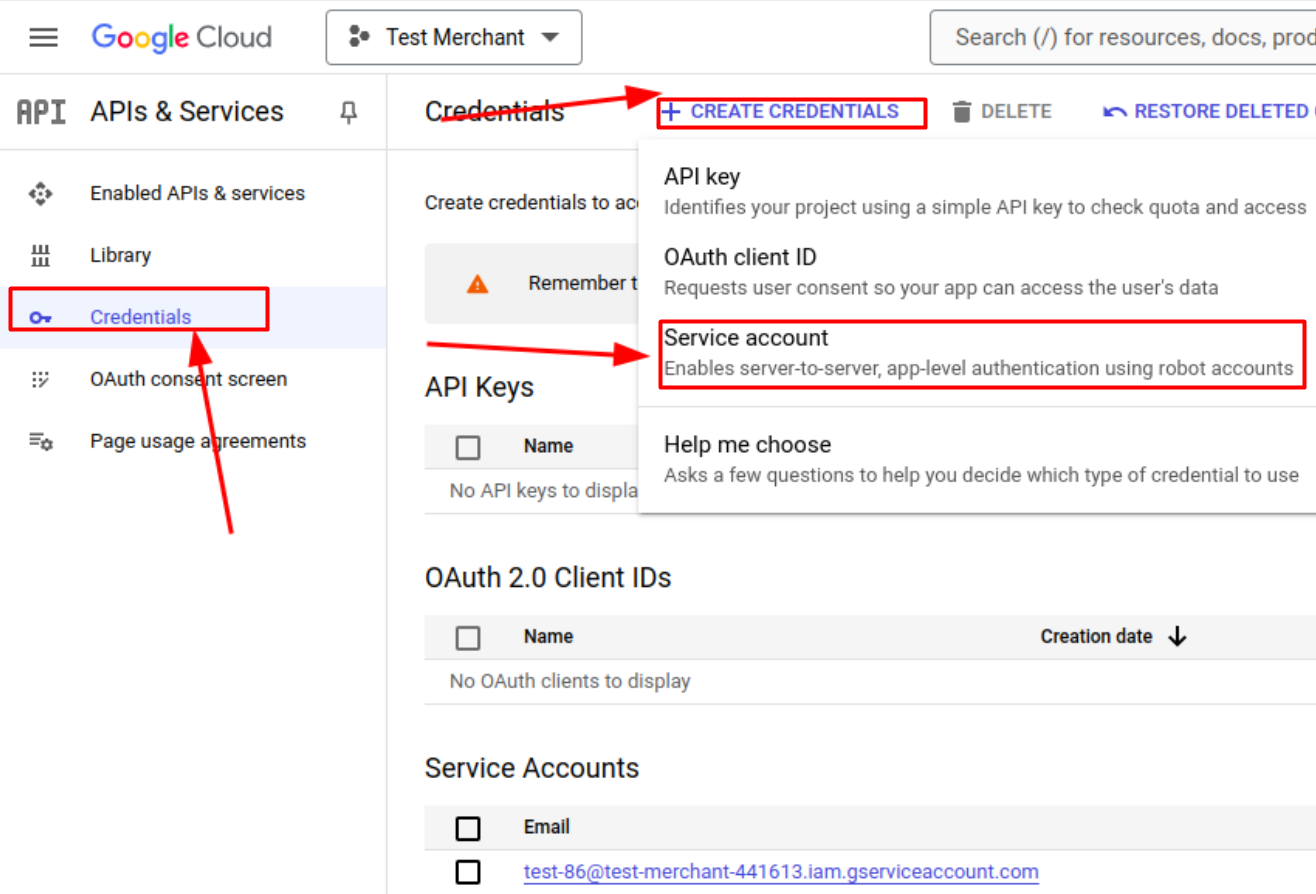Screen dimensions: 1316x894
Task: Click RESTORE DELETED credentials button
Action: (x=1209, y=112)
